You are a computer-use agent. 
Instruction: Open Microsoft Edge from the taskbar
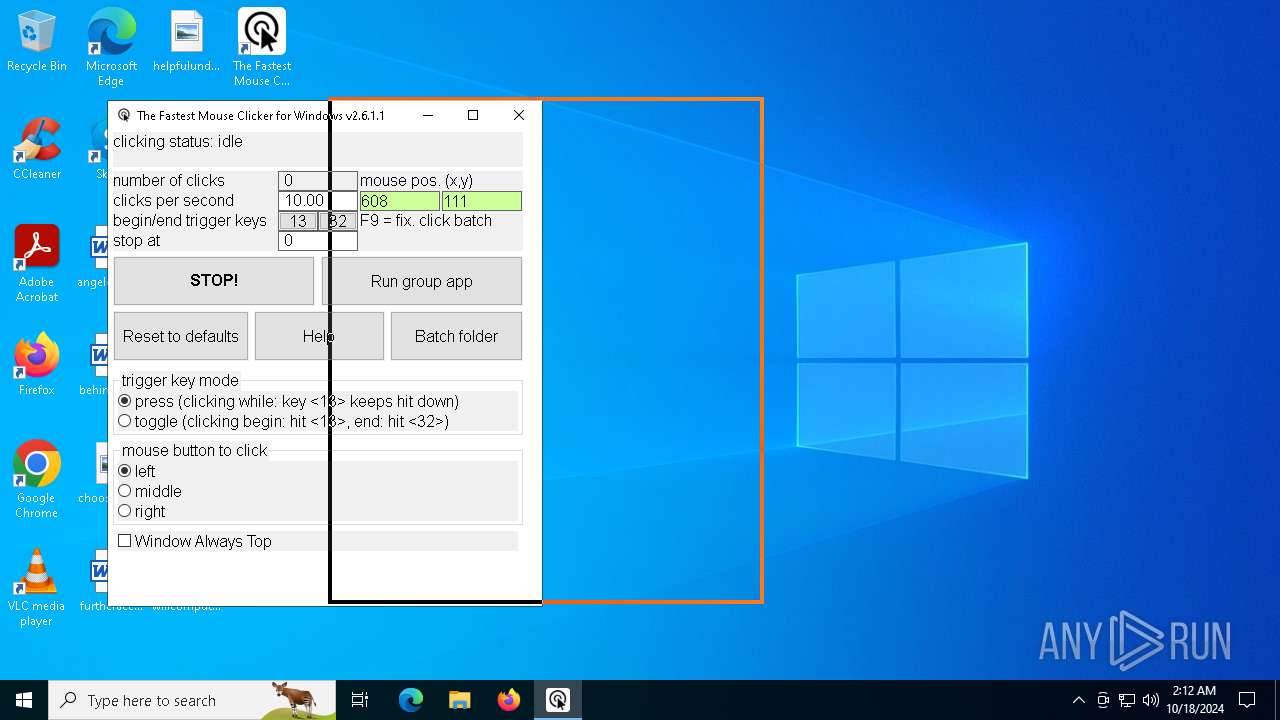(411, 700)
